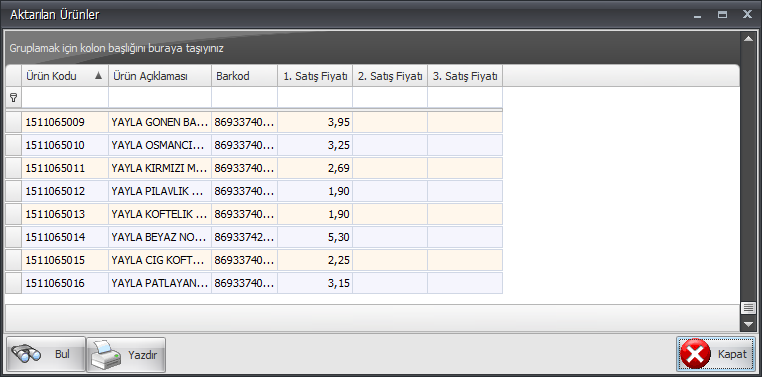Minimize the Aktarılan Ürünler window
762x377 pixels.
tap(698, 16)
